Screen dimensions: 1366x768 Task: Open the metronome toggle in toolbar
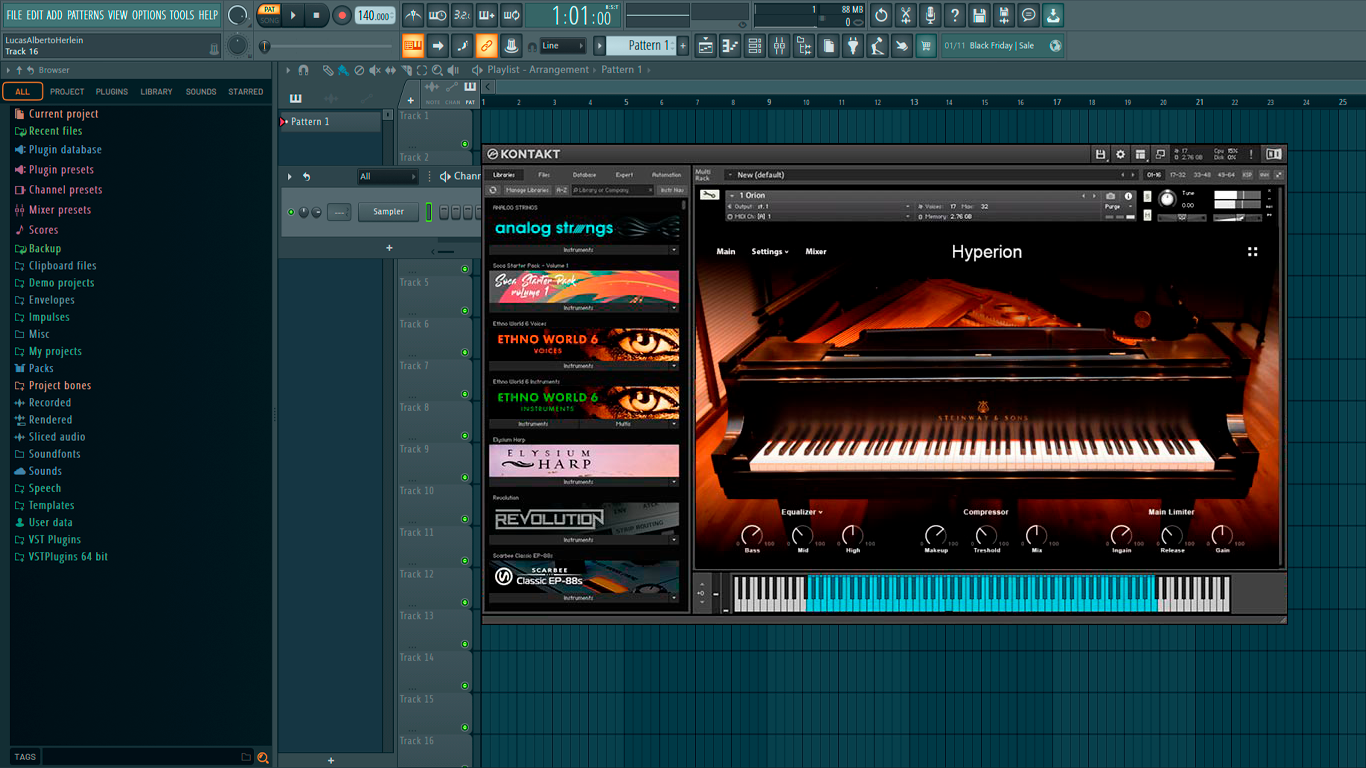pyautogui.click(x=413, y=15)
